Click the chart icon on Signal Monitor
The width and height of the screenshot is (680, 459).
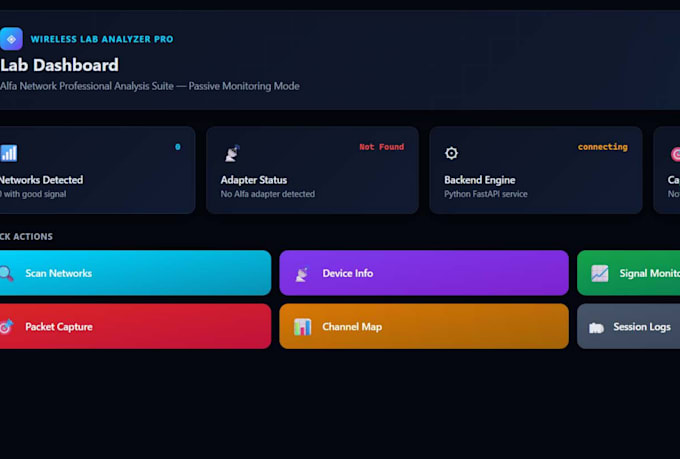click(600, 273)
